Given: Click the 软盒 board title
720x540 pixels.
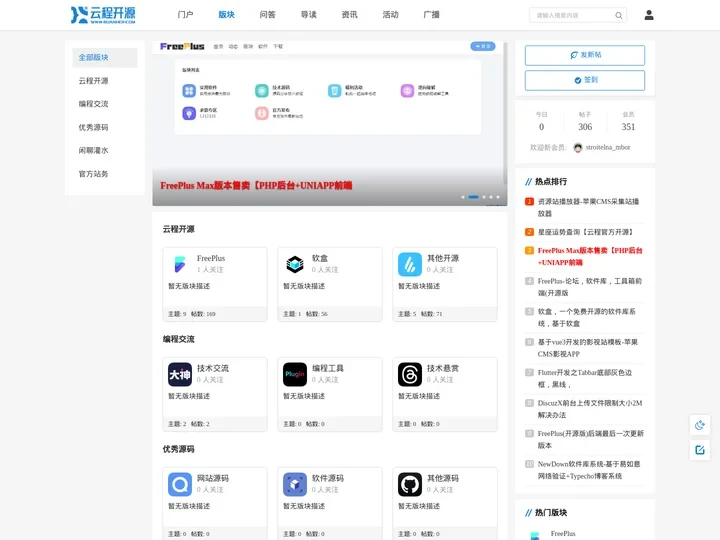Looking at the screenshot, I should (320, 258).
